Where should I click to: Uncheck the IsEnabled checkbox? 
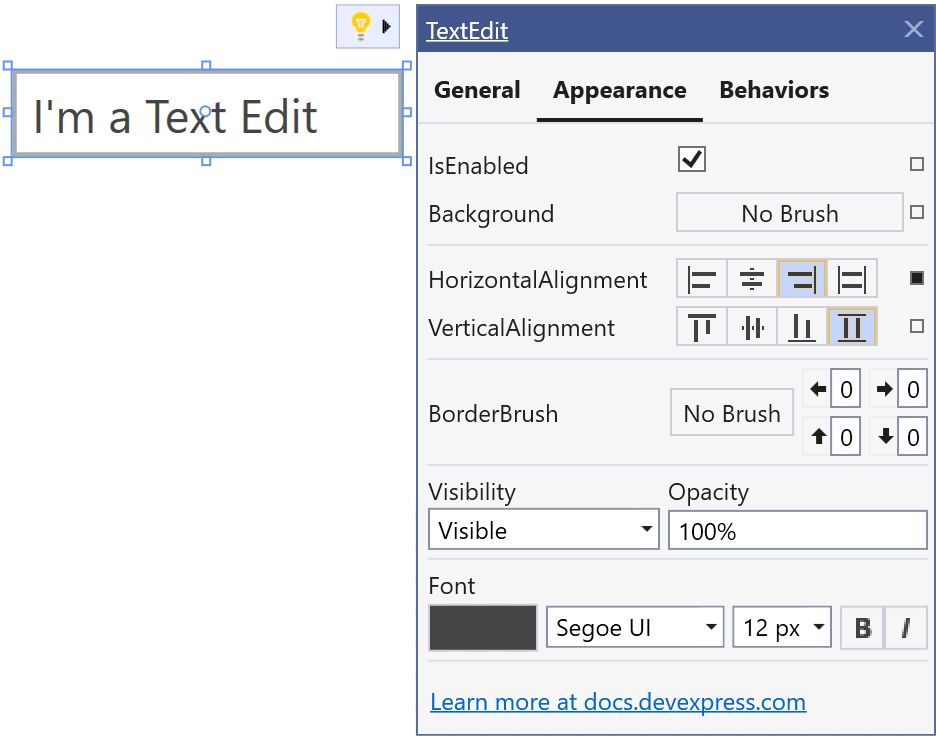[x=691, y=159]
